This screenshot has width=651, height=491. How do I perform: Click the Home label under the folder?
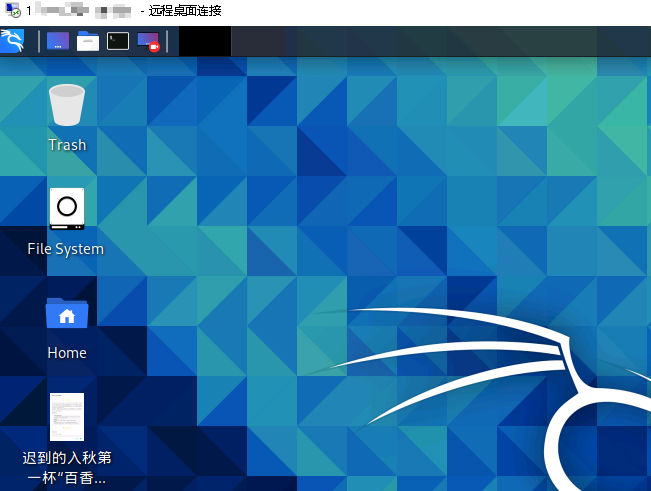pyautogui.click(x=67, y=353)
